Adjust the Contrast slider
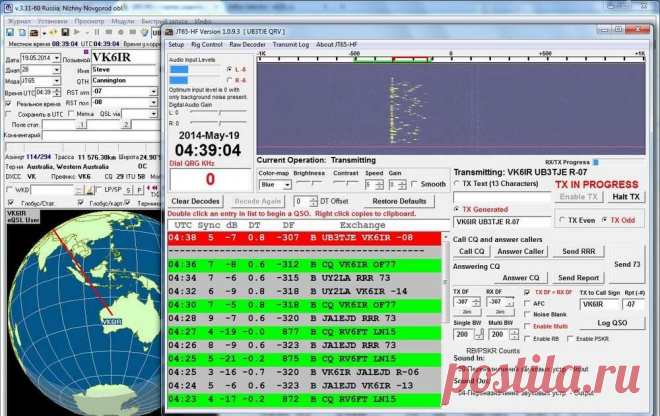This screenshot has height=416, width=660. 345,183
